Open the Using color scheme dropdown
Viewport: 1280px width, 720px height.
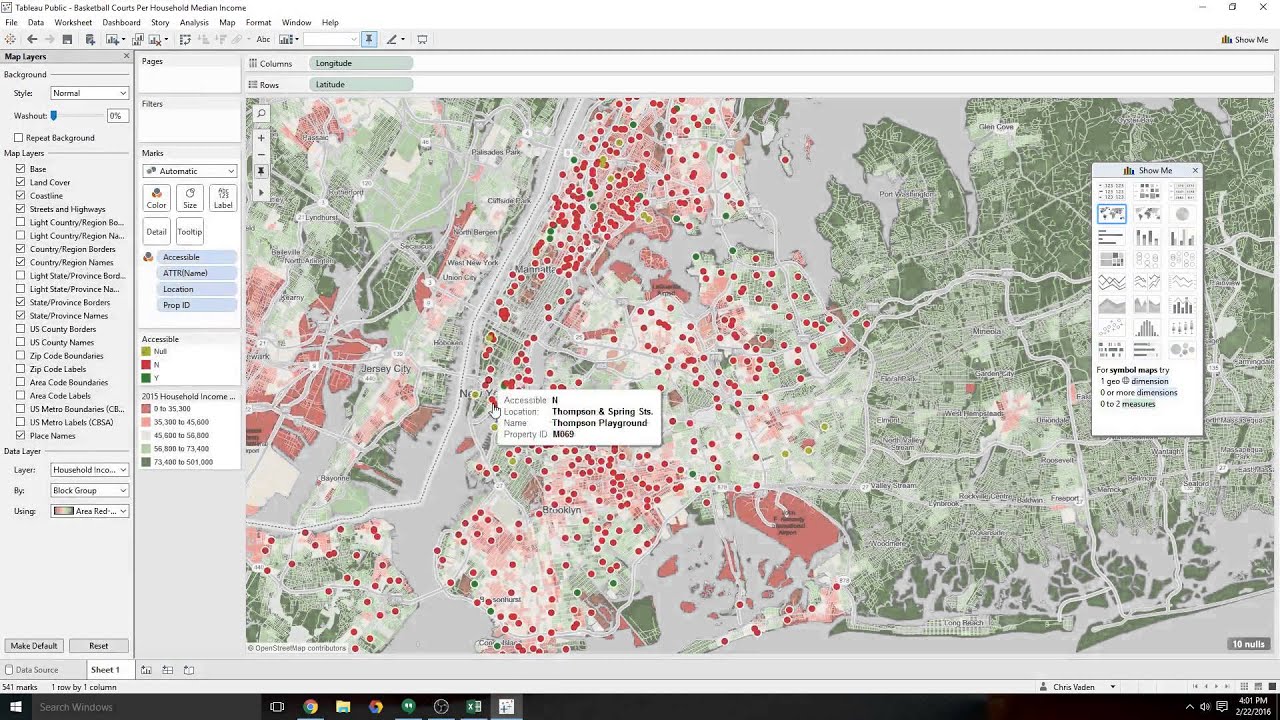click(x=90, y=511)
